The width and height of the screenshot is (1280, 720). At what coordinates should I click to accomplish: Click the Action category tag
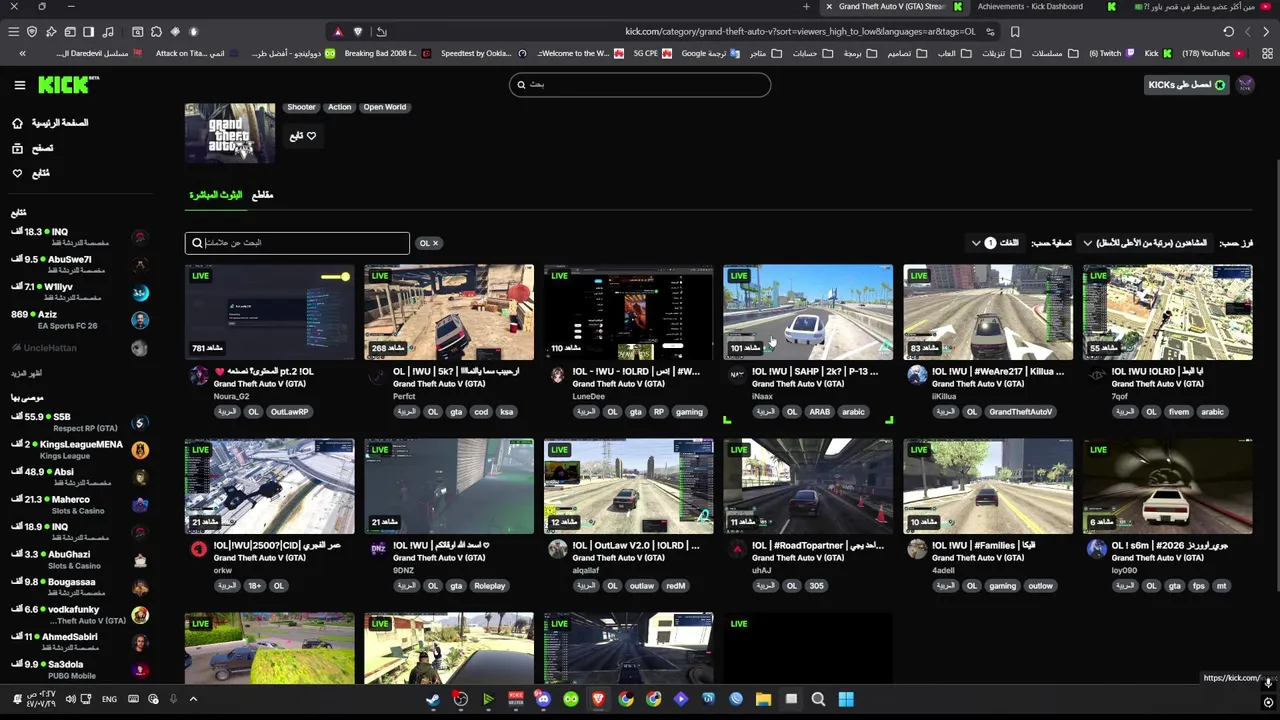(x=339, y=107)
